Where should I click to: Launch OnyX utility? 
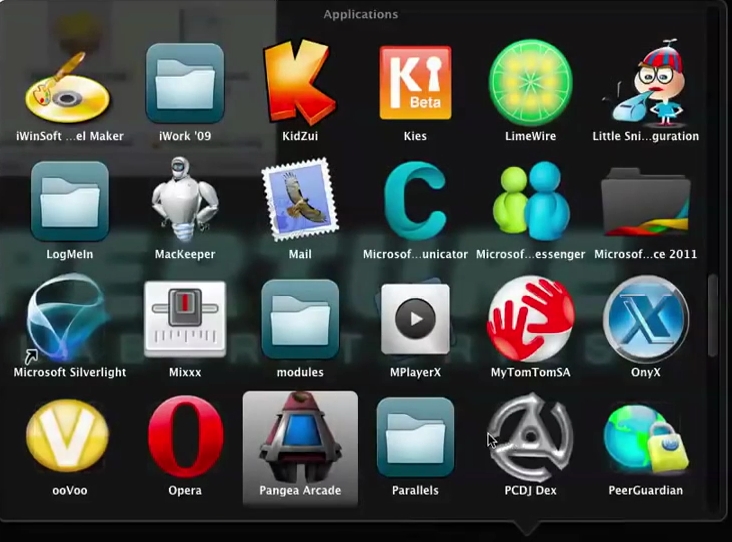pos(646,318)
